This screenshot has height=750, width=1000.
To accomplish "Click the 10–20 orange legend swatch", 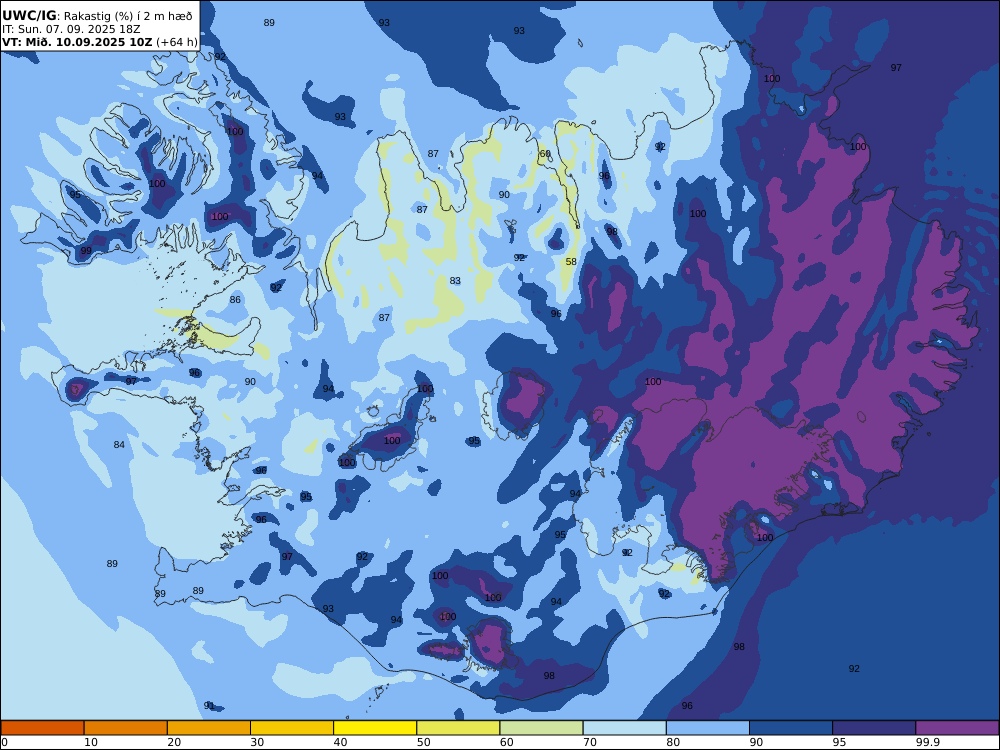I will pyautogui.click(x=126, y=728).
